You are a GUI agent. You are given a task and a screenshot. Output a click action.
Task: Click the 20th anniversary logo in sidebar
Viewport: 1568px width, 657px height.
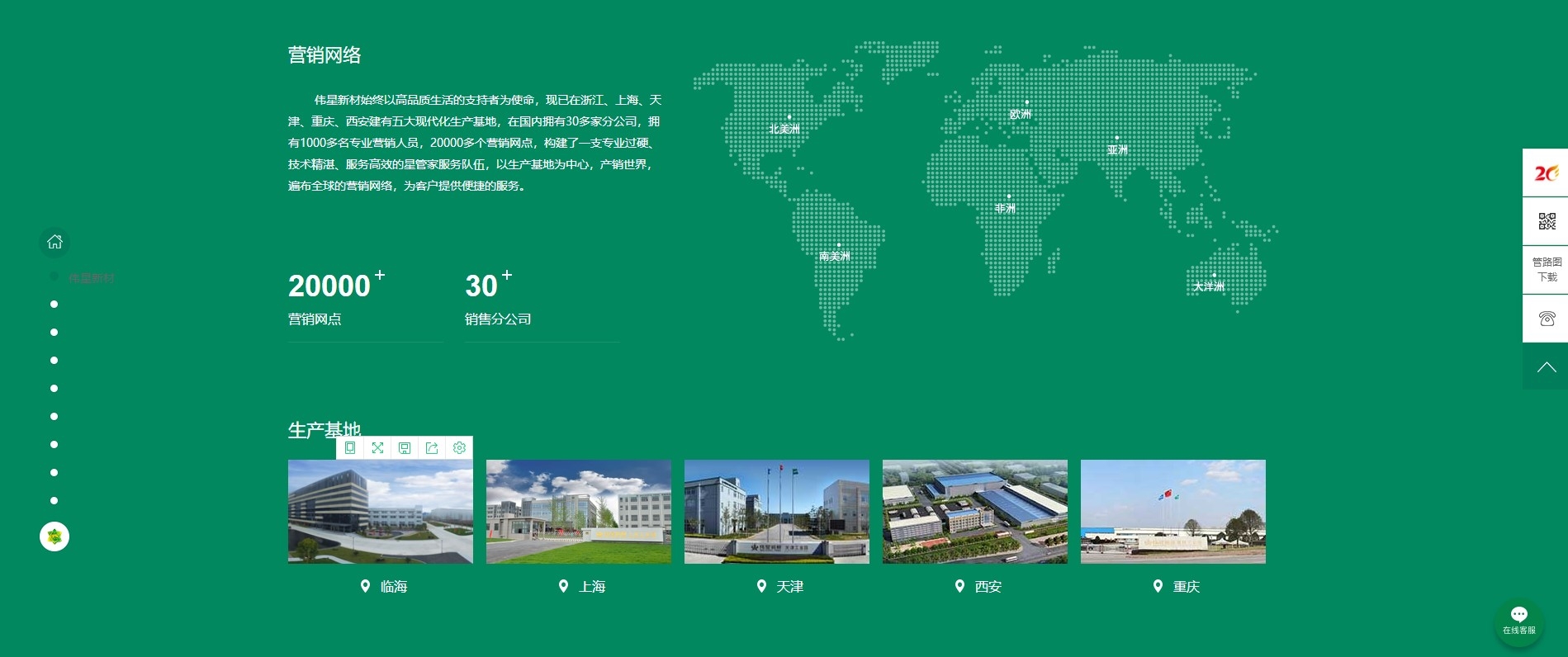click(1547, 173)
